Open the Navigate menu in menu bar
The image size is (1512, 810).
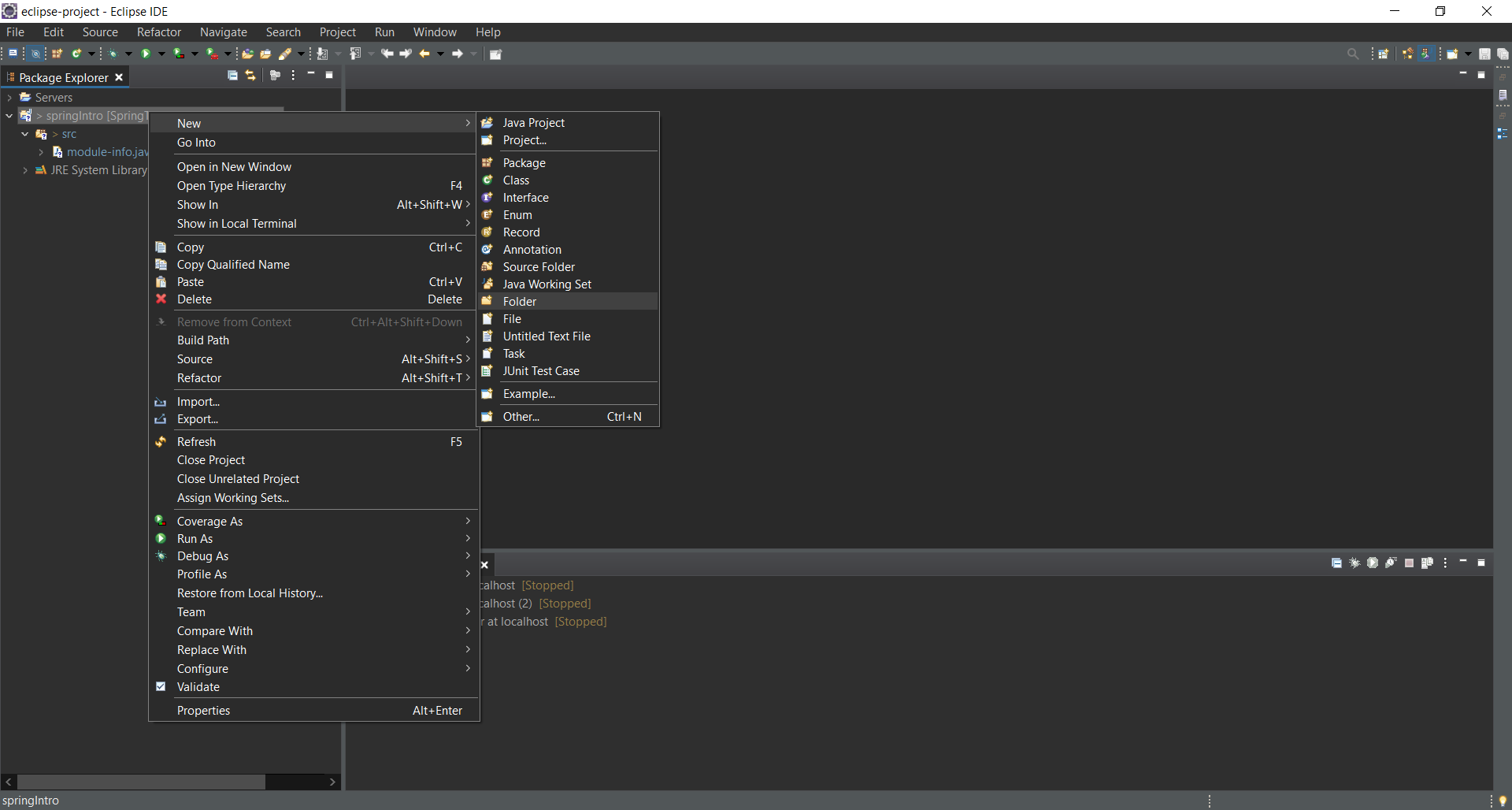click(x=224, y=32)
